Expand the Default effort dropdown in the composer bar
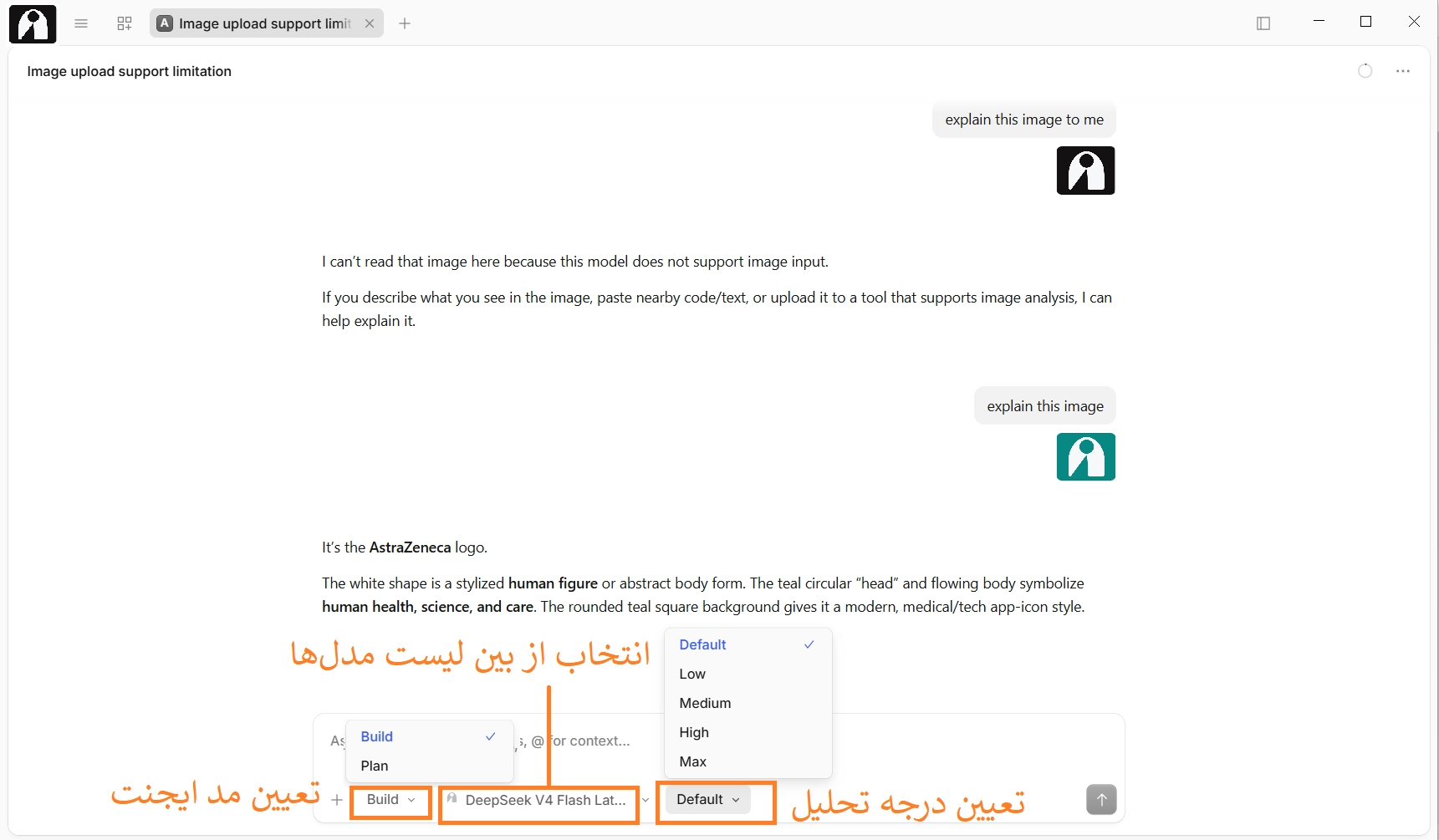1439x840 pixels. coord(708,800)
